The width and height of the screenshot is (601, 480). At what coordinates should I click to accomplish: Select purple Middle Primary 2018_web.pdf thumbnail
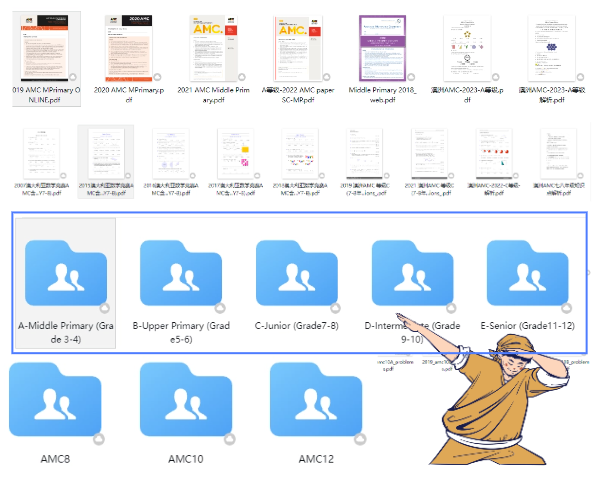pos(383,48)
